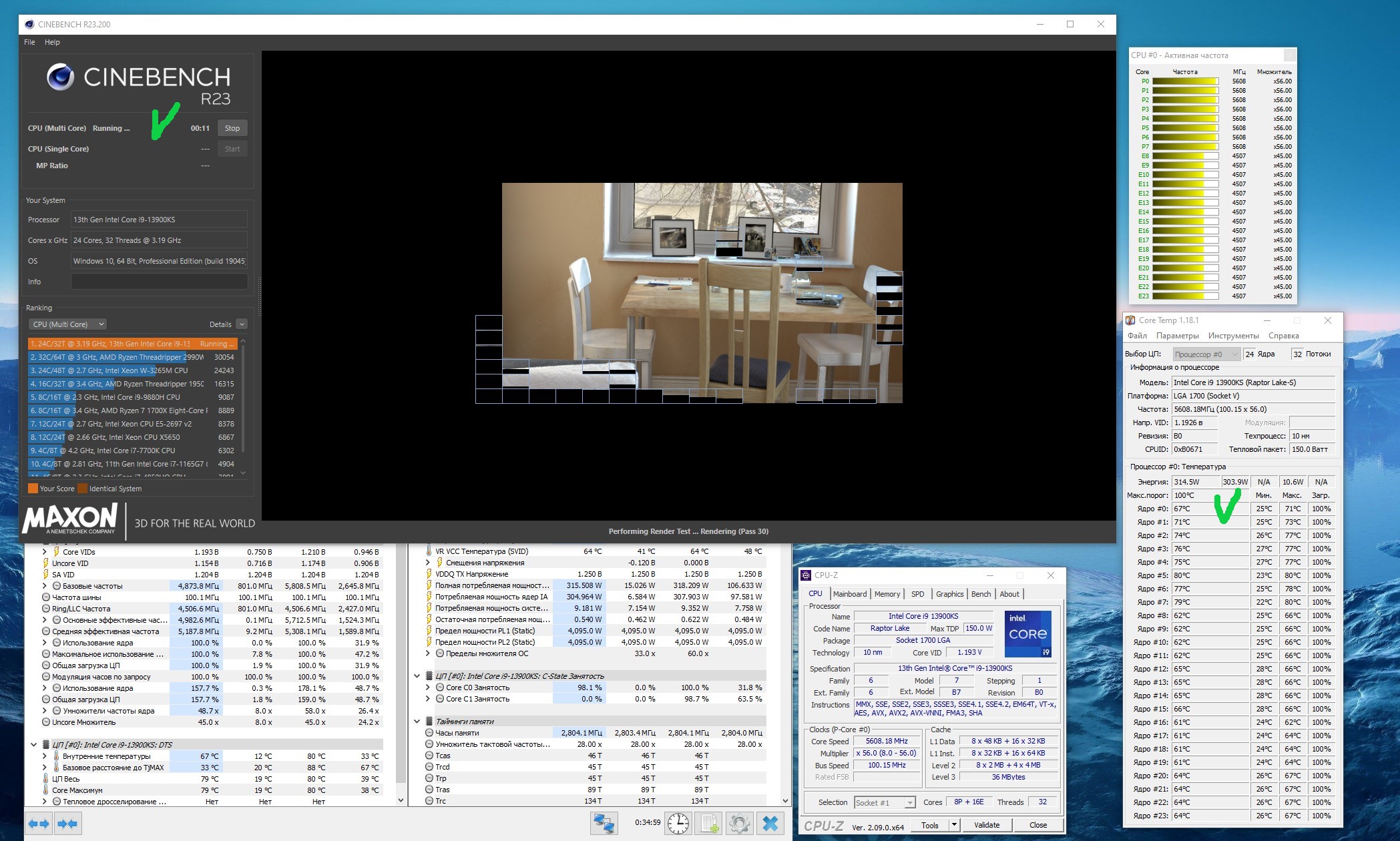Open HWiNFO sensor settings gear icon
Image resolution: width=1400 pixels, height=841 pixels.
739,824
